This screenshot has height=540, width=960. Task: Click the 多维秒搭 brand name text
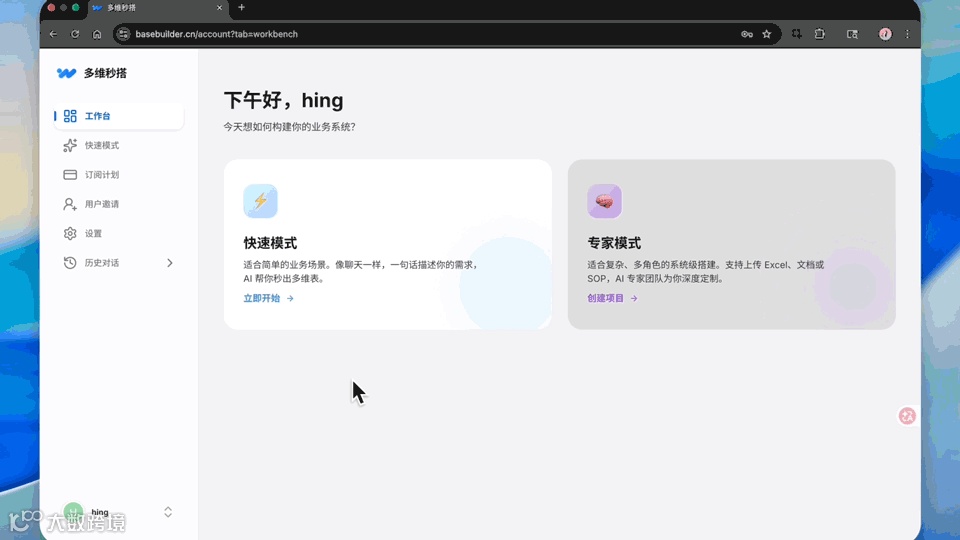tap(105, 73)
